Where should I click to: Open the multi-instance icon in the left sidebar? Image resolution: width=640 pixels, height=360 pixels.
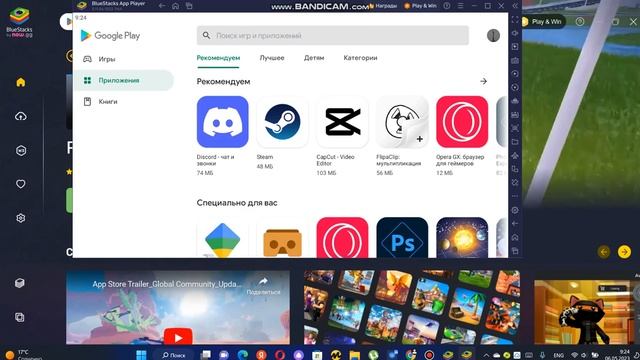(x=20, y=317)
